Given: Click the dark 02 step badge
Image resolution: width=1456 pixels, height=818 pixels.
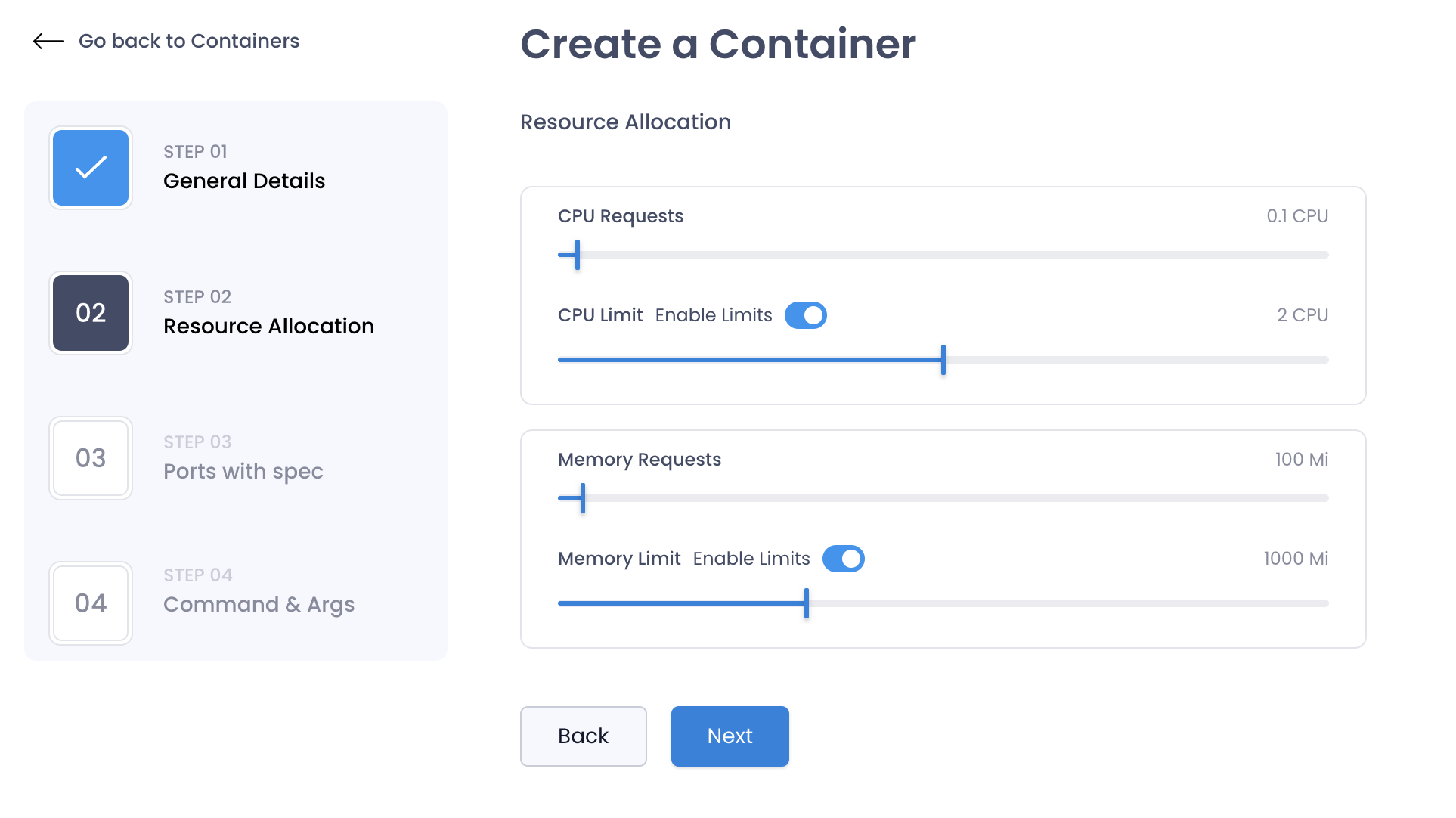Looking at the screenshot, I should point(91,313).
